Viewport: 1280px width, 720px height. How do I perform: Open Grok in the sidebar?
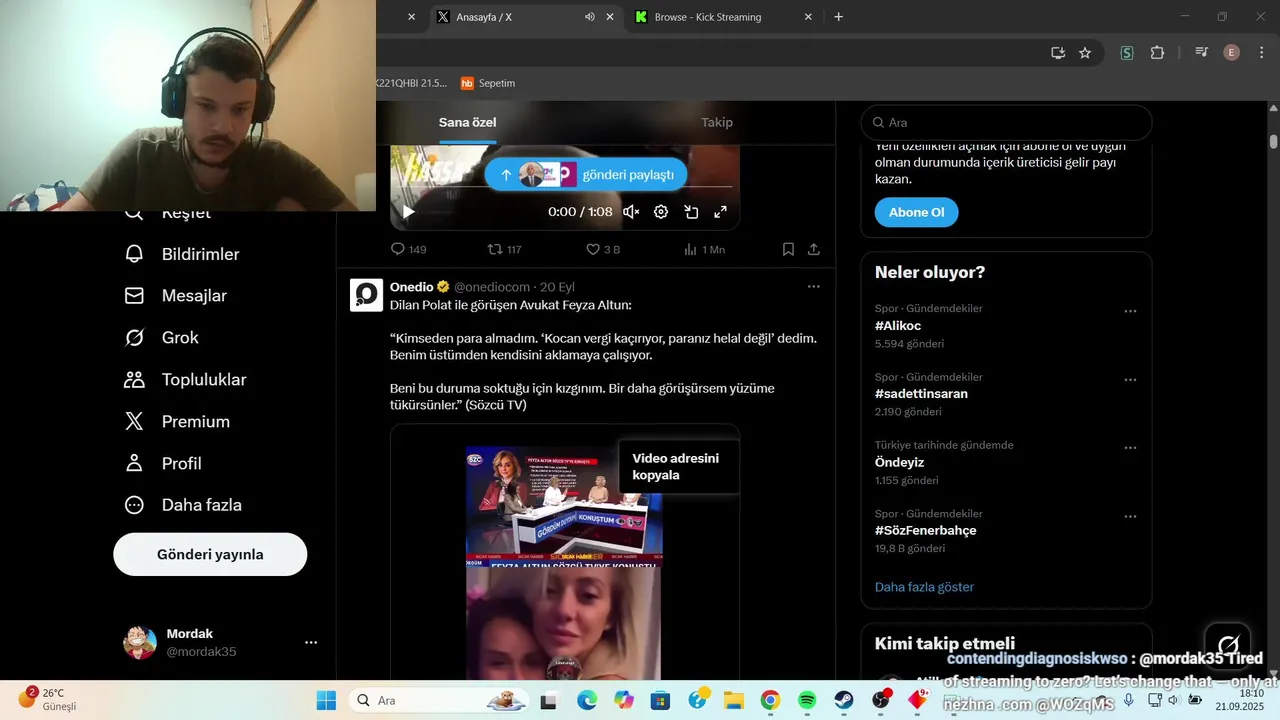[161, 338]
